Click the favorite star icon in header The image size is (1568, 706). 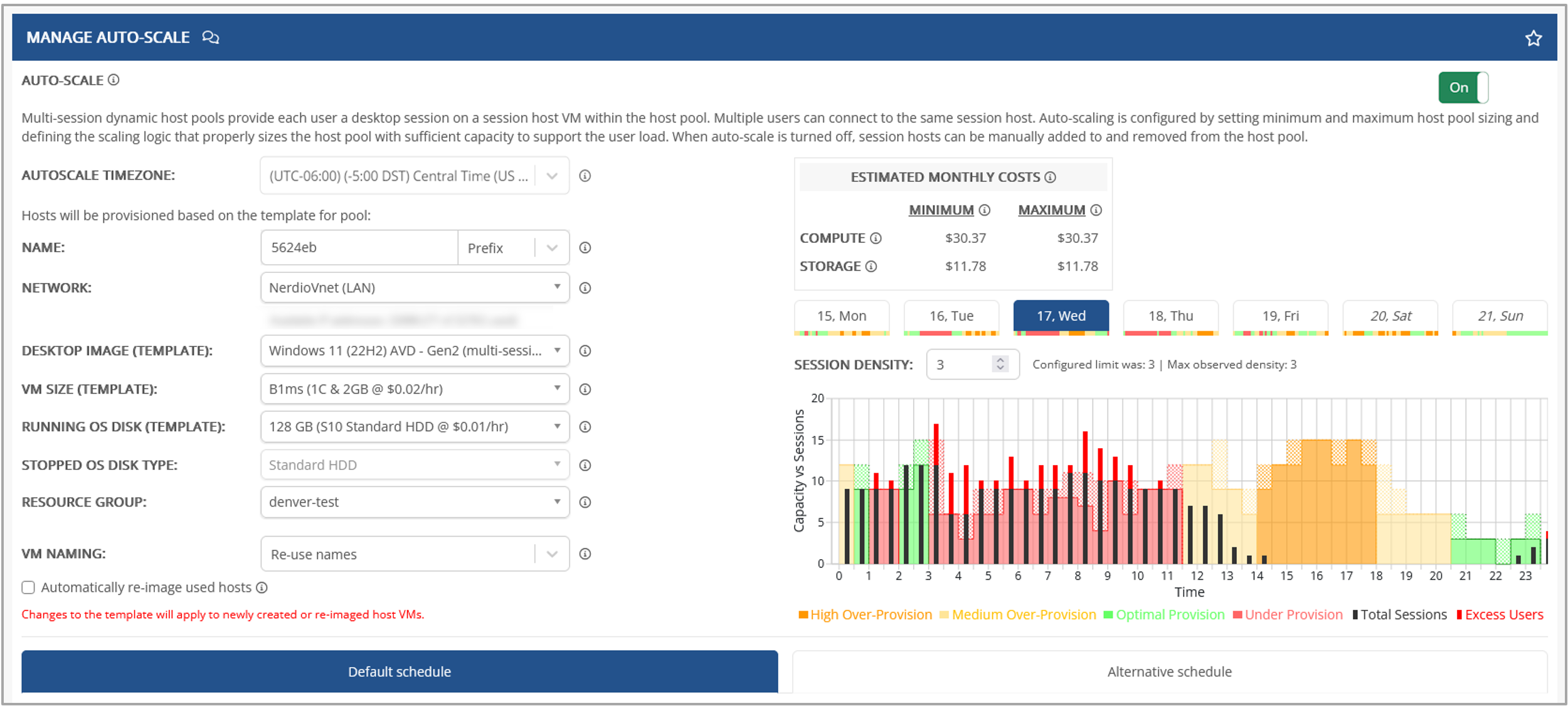pos(1533,38)
